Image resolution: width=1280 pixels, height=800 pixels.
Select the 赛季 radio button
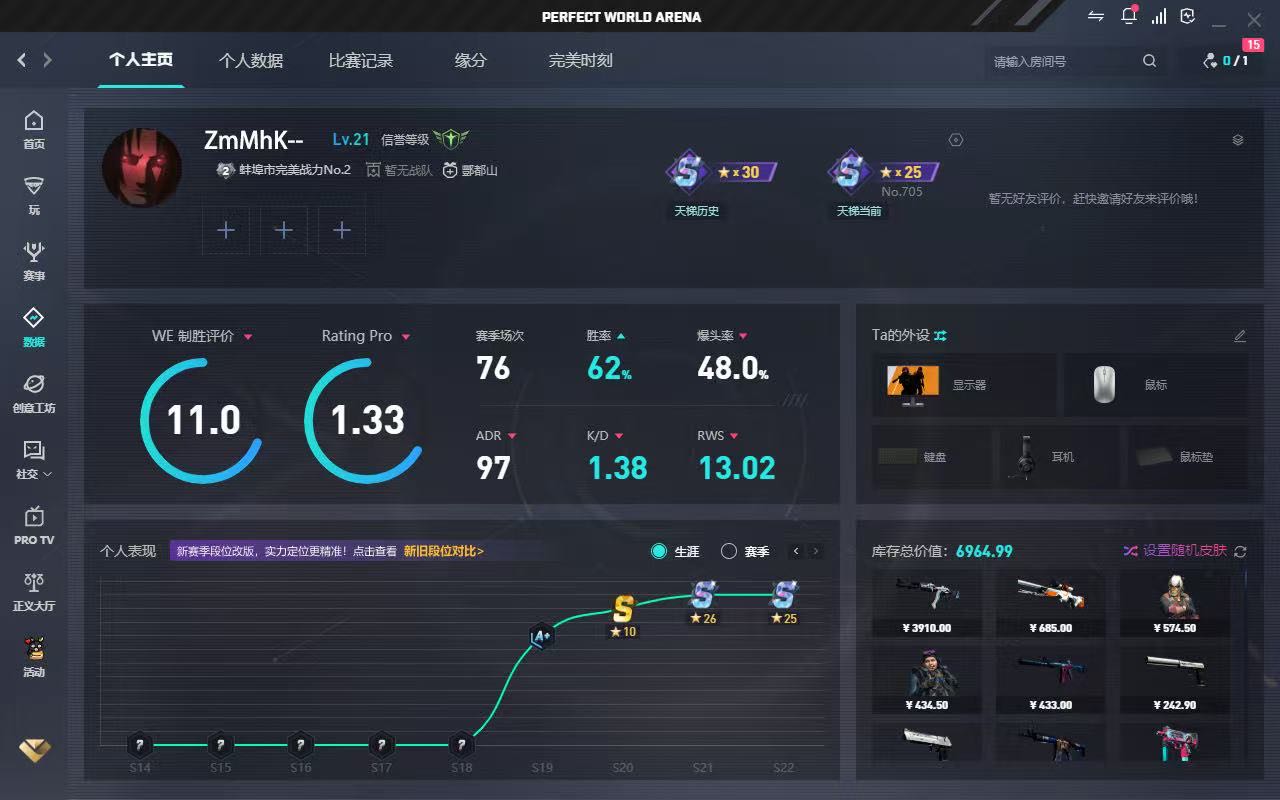click(729, 551)
